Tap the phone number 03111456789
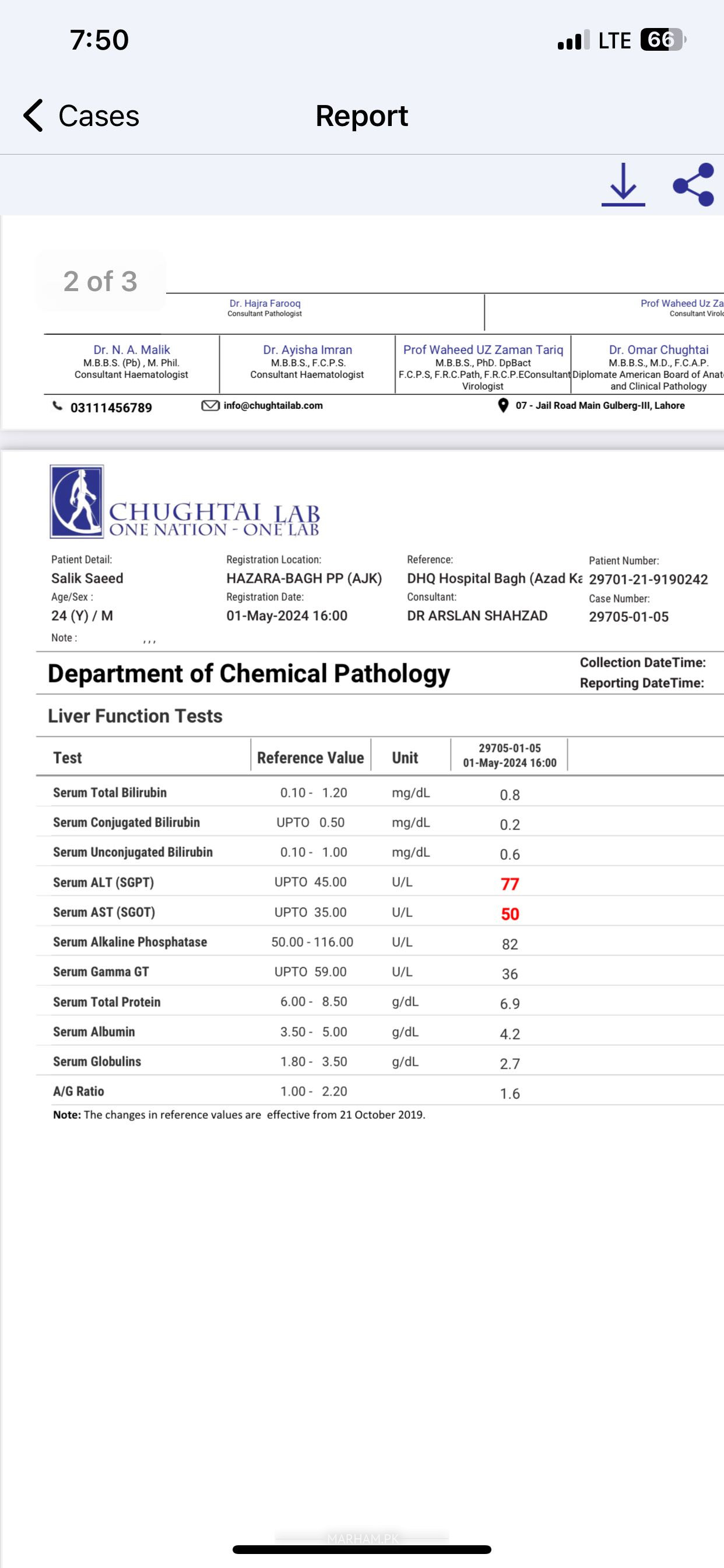The width and height of the screenshot is (724, 1568). click(x=111, y=407)
